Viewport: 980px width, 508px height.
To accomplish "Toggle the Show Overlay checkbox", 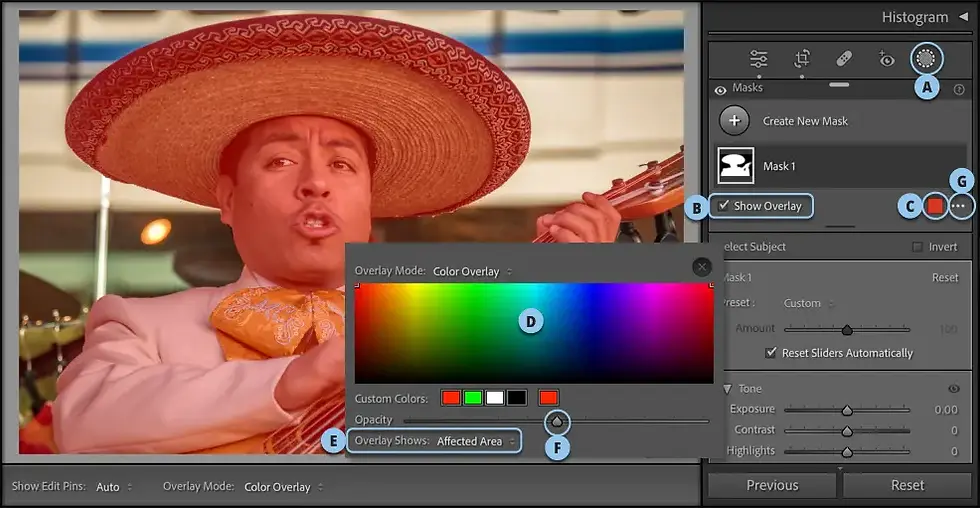I will point(723,205).
